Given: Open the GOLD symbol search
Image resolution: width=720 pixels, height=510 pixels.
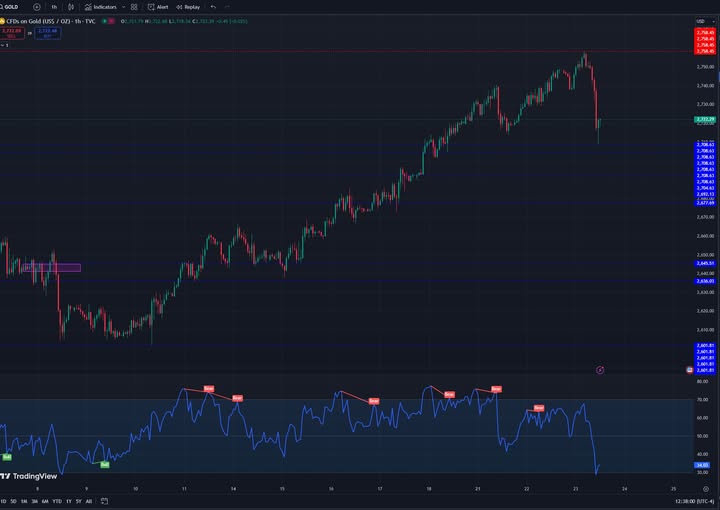Looking at the screenshot, I should 12,6.
